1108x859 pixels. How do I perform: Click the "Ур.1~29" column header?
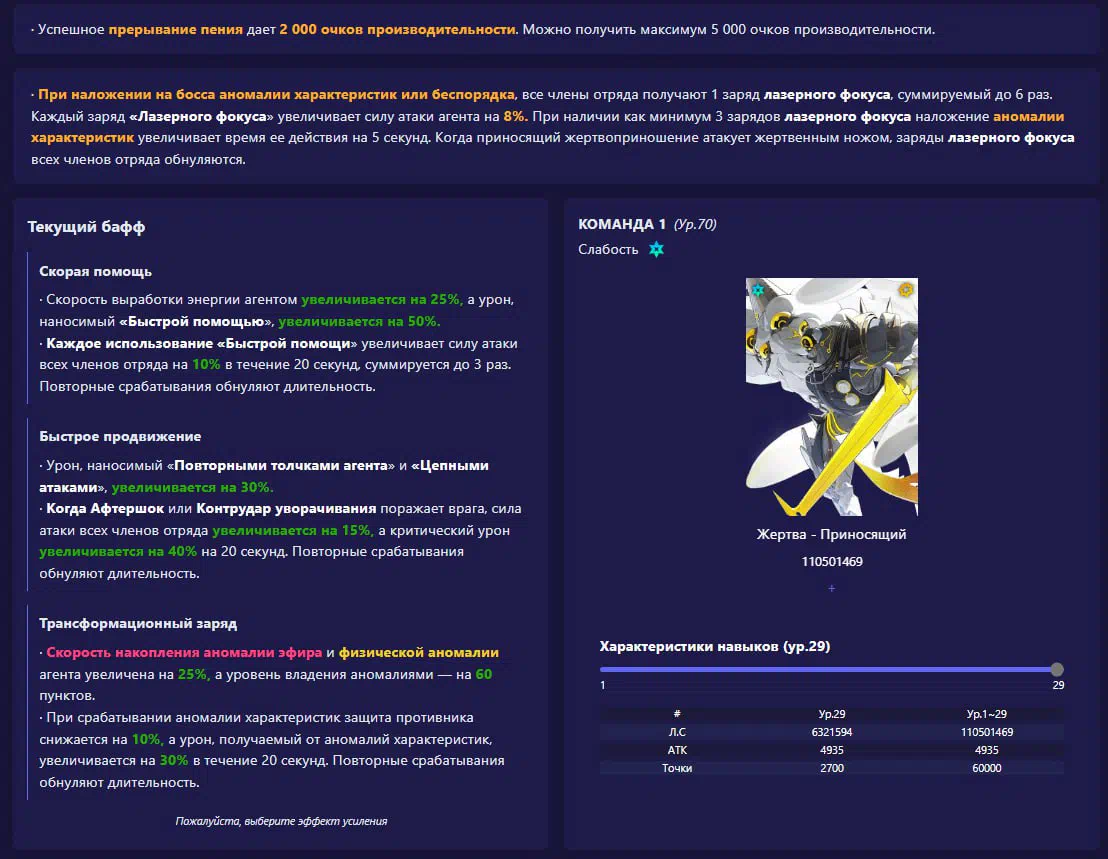[x=986, y=714]
